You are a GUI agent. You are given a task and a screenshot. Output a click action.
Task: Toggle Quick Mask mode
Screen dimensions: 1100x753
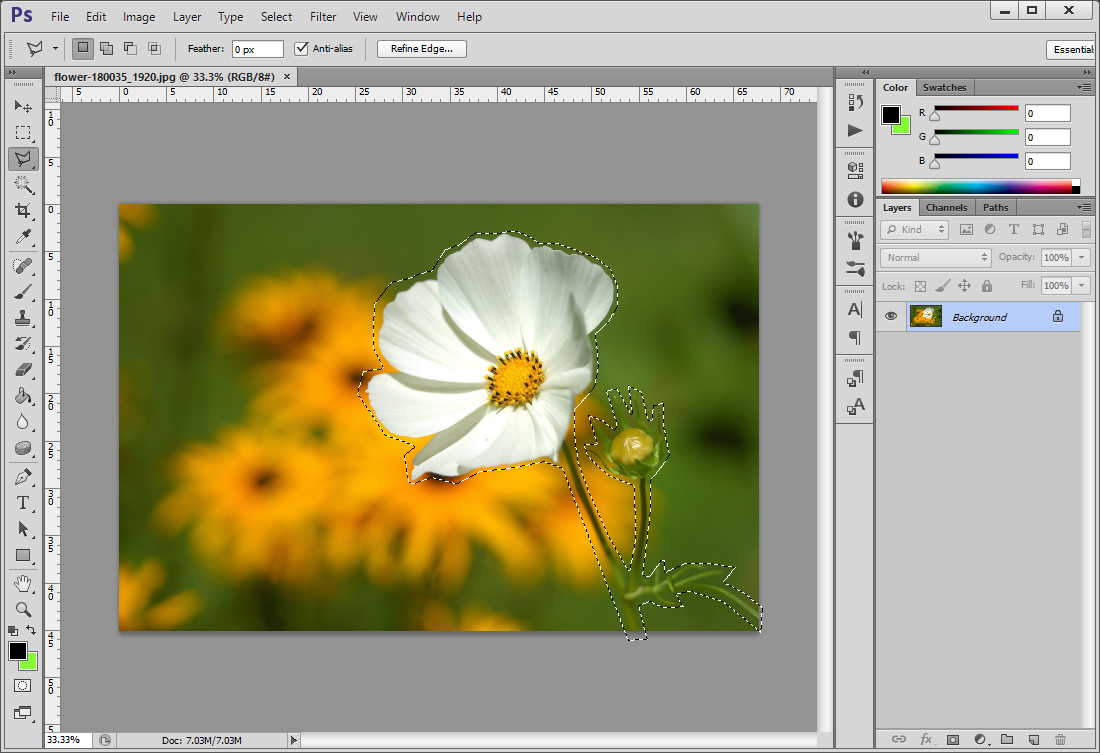tap(23, 686)
